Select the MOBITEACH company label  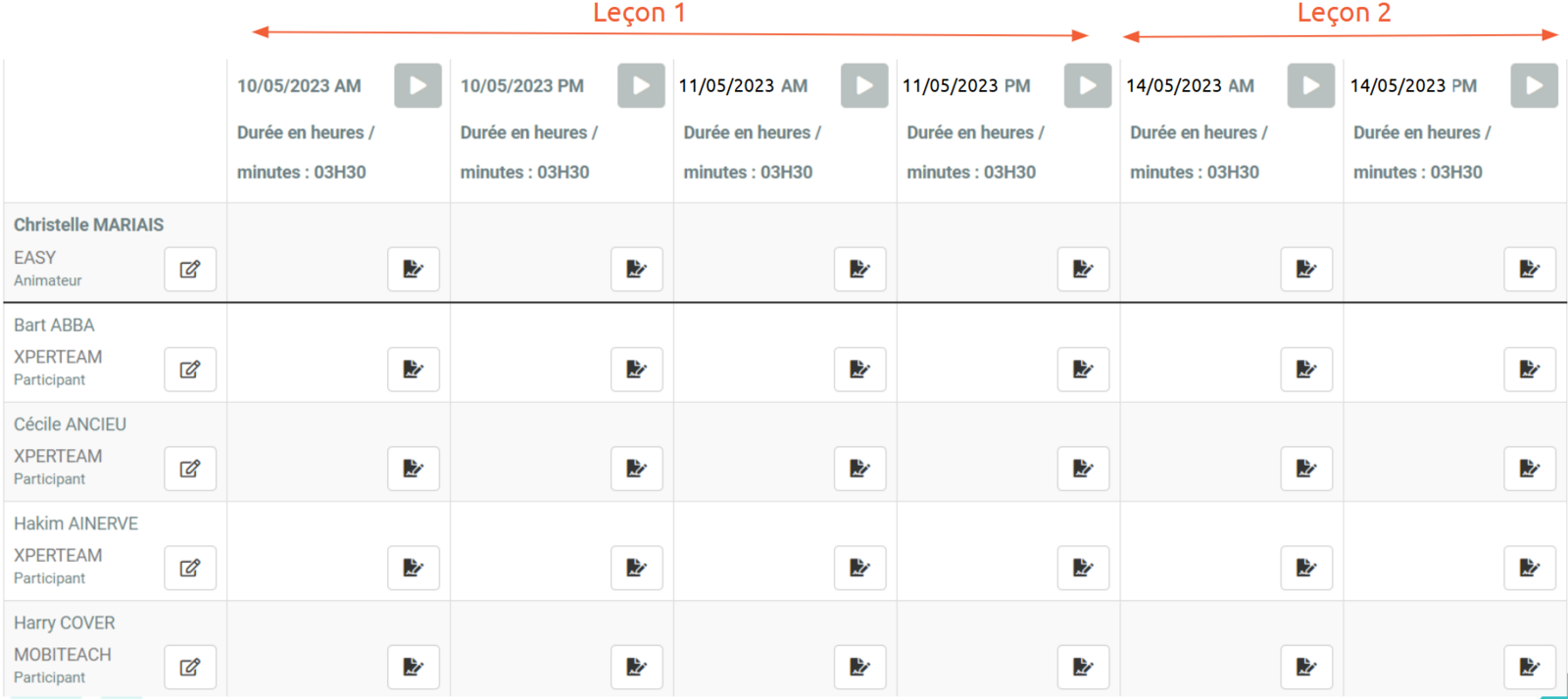tap(63, 654)
